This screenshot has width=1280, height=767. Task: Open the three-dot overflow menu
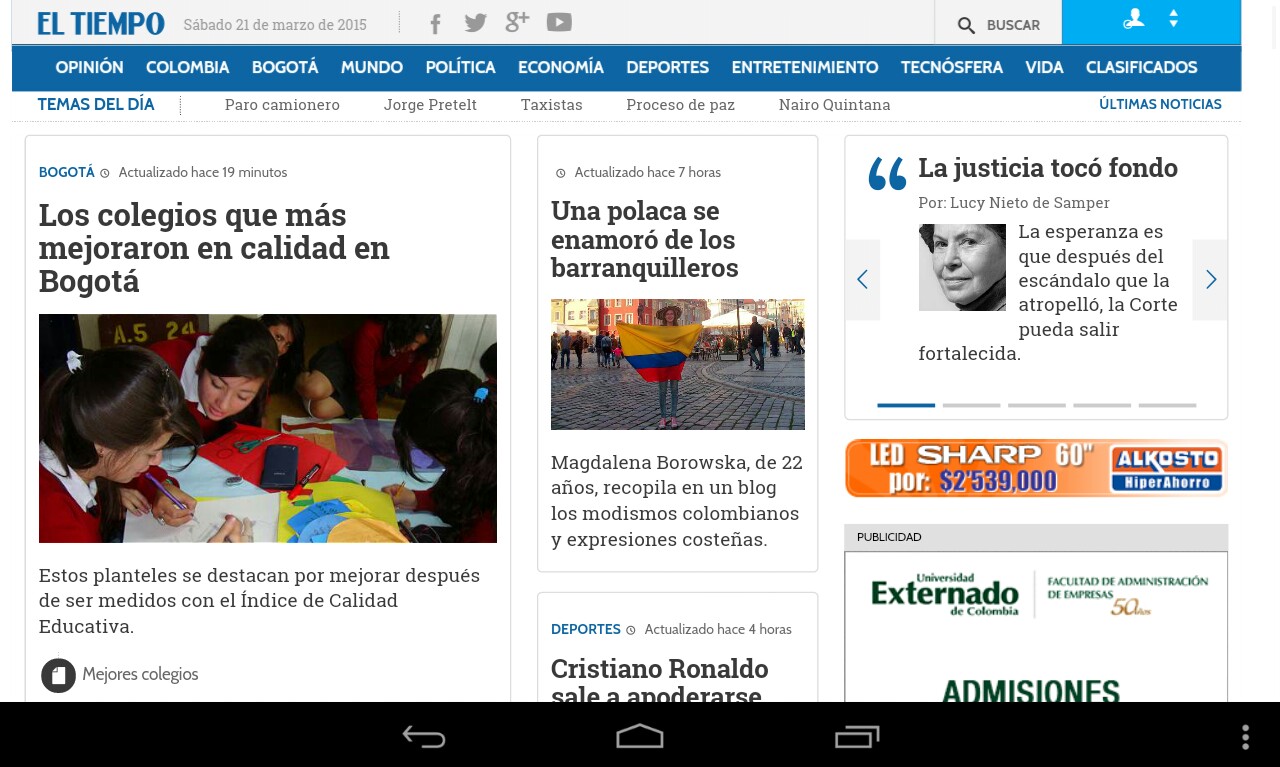click(1245, 737)
